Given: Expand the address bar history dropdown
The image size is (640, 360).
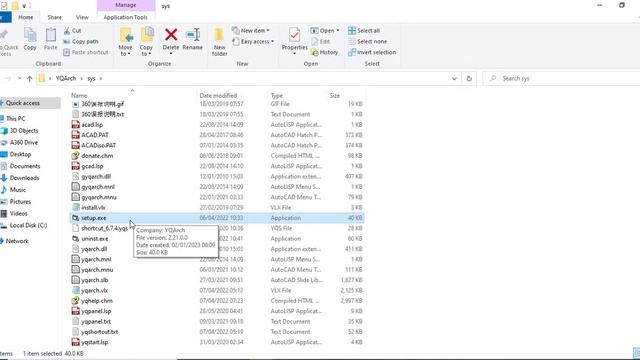Looking at the screenshot, I should 454,78.
